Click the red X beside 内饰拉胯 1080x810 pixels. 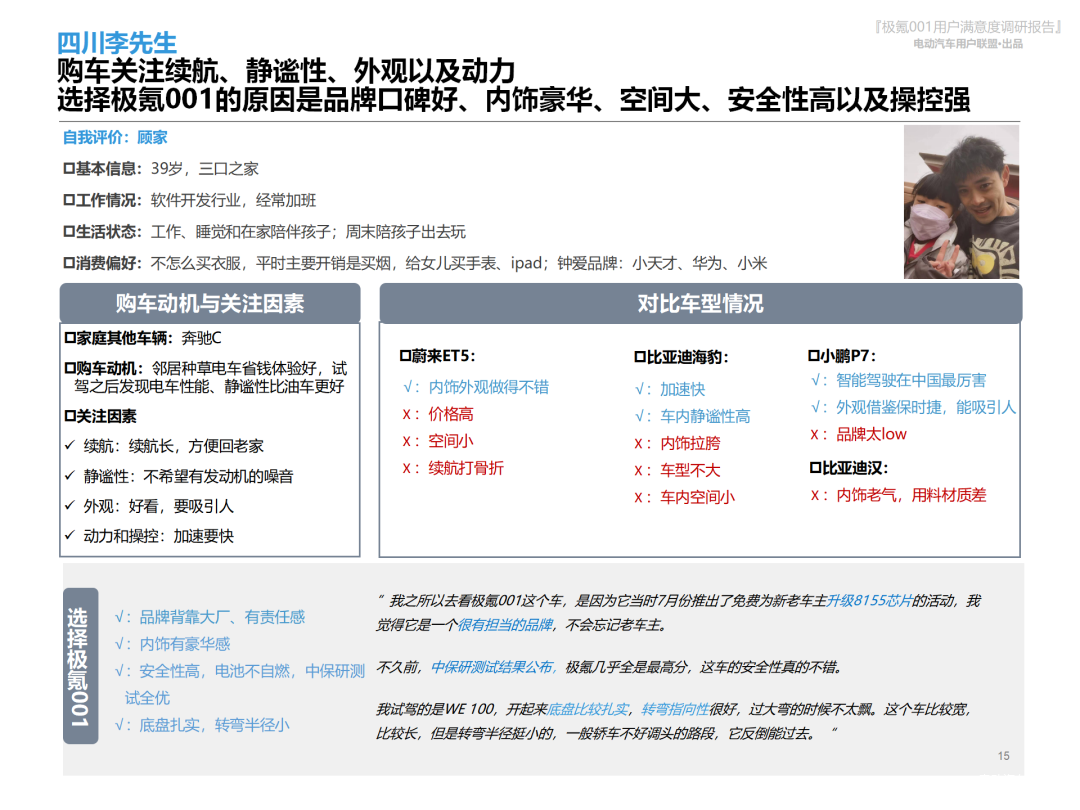click(642, 443)
